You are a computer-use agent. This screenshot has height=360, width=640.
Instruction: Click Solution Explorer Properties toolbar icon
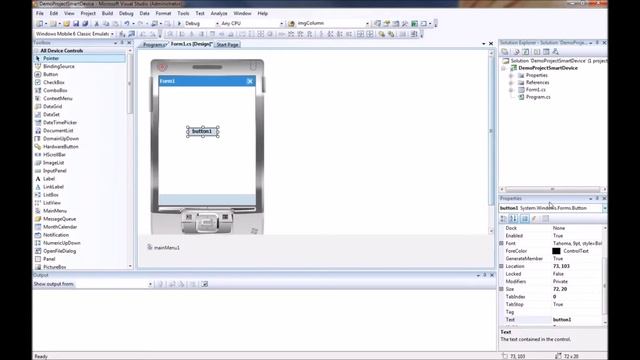tap(505, 52)
